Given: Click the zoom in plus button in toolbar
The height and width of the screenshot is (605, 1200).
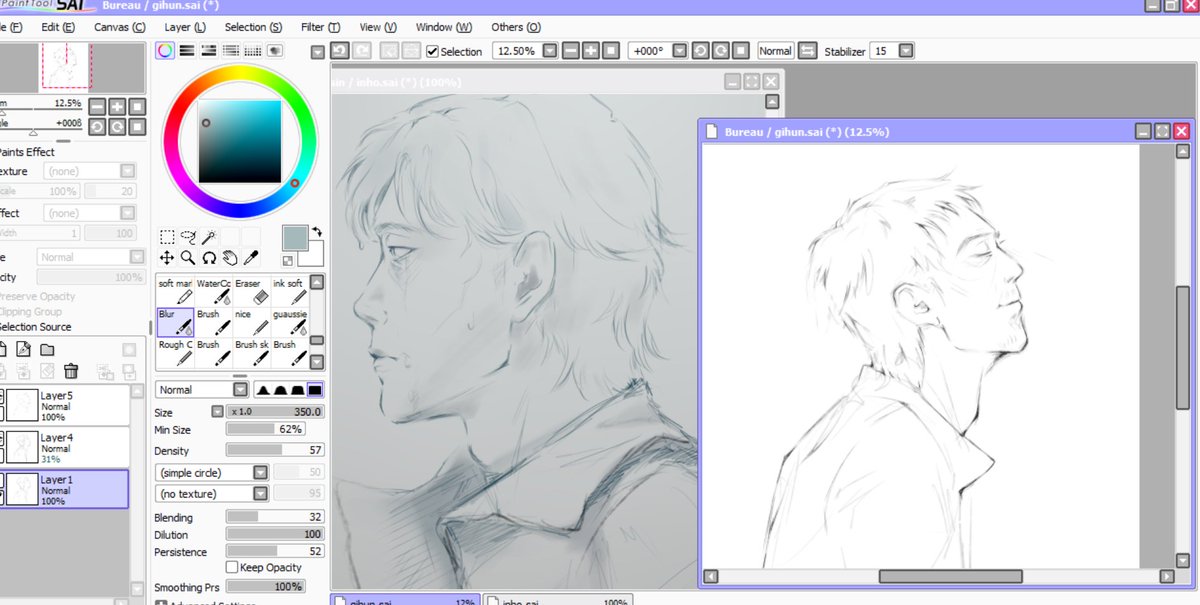Looking at the screenshot, I should 591,51.
